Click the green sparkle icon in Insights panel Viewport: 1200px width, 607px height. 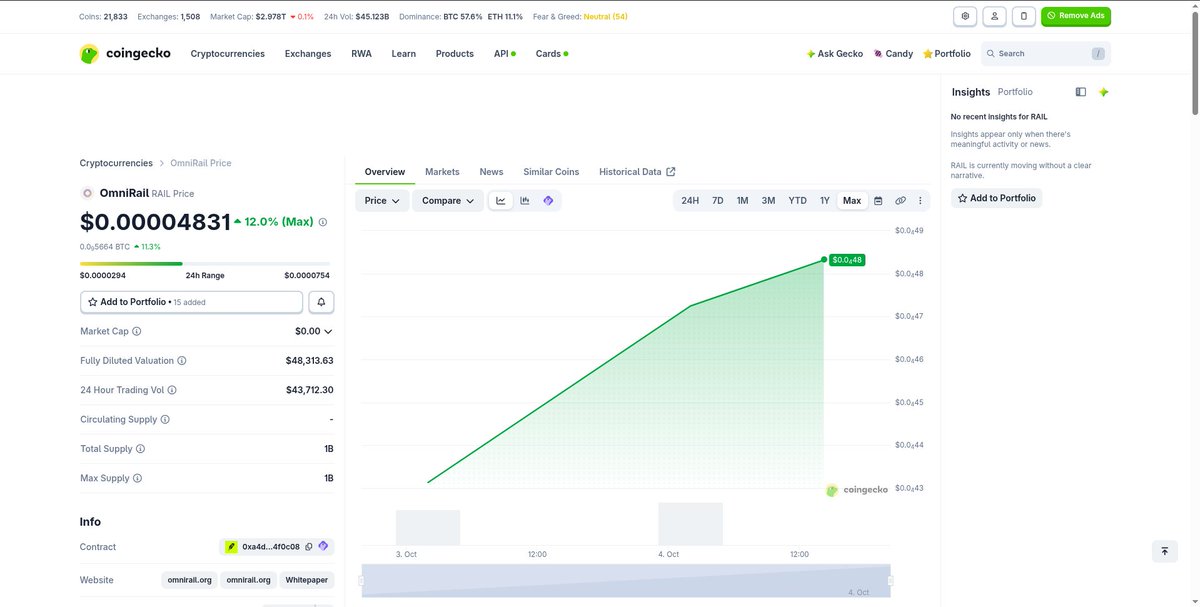[1103, 92]
